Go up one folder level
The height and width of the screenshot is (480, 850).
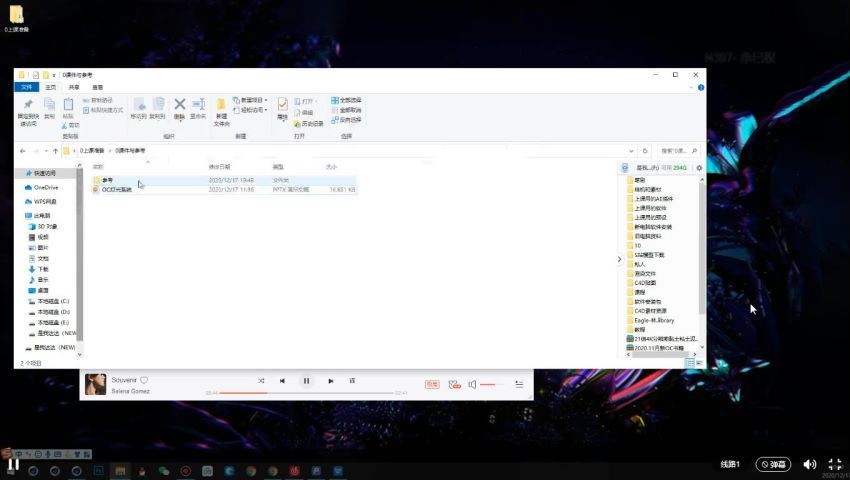(x=55, y=151)
